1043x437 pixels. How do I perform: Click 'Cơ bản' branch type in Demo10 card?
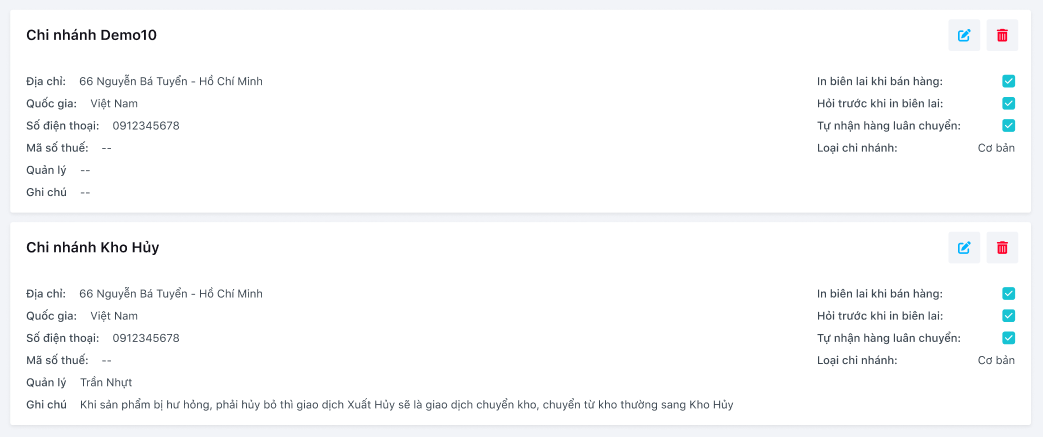[x=996, y=148]
